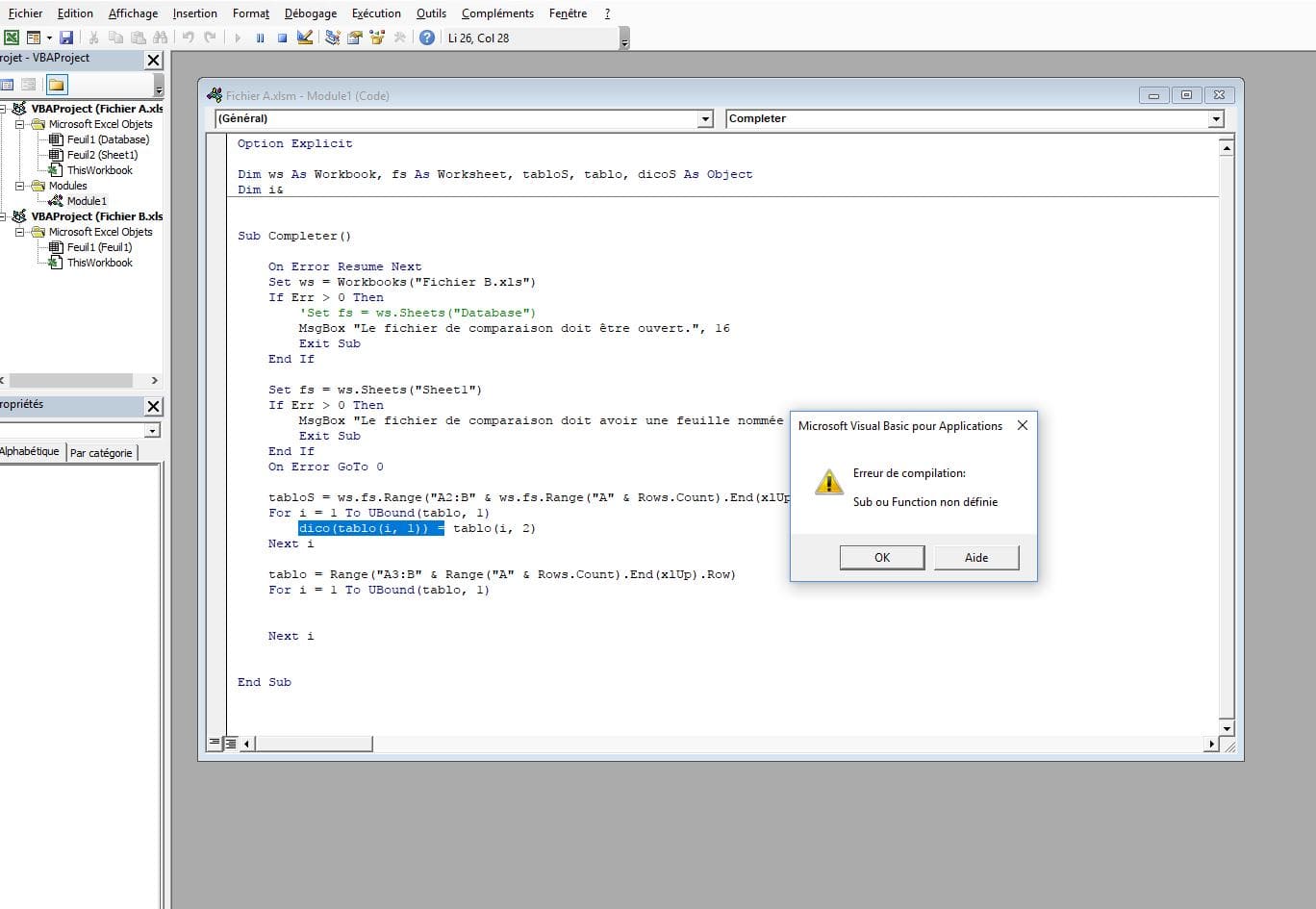
Task: Open the (Général) object dropdown
Action: 705,119
